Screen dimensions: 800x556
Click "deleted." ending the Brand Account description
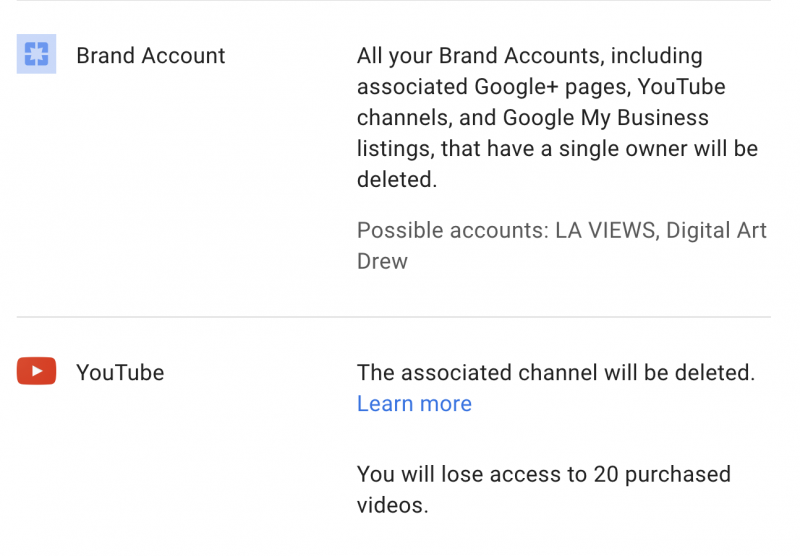click(397, 180)
